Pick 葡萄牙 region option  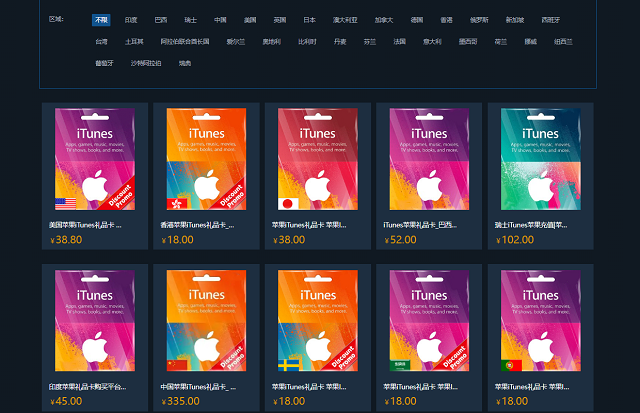(104, 63)
